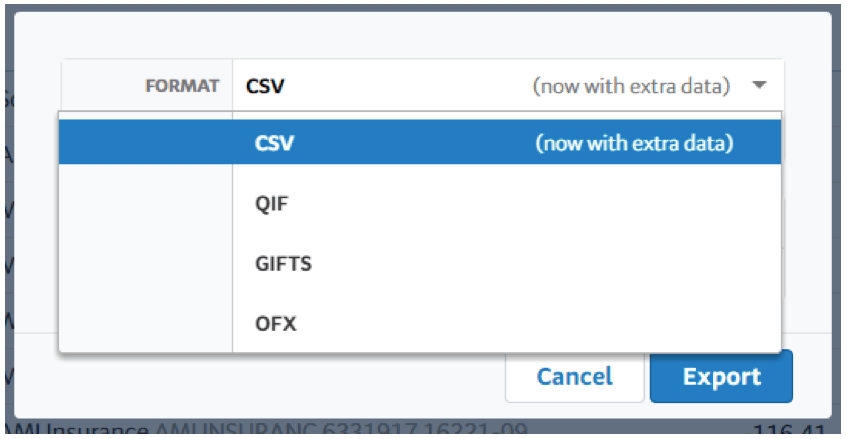Click the blank left column beside the GIFTS option
Viewport: 847px width, 439px height.
tap(146, 264)
